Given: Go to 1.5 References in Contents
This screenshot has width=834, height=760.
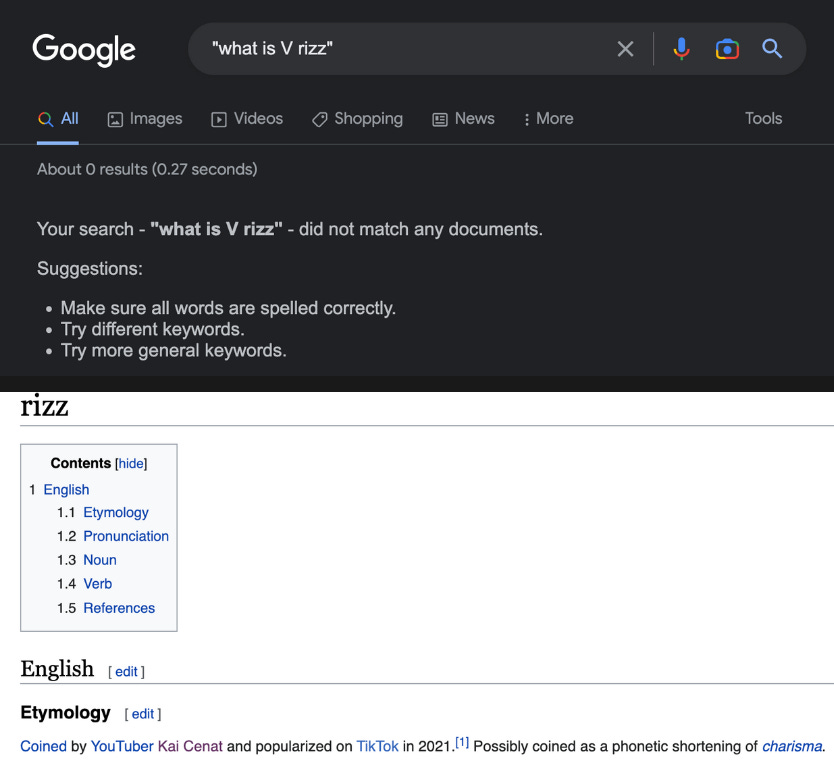Looking at the screenshot, I should click(x=119, y=608).
